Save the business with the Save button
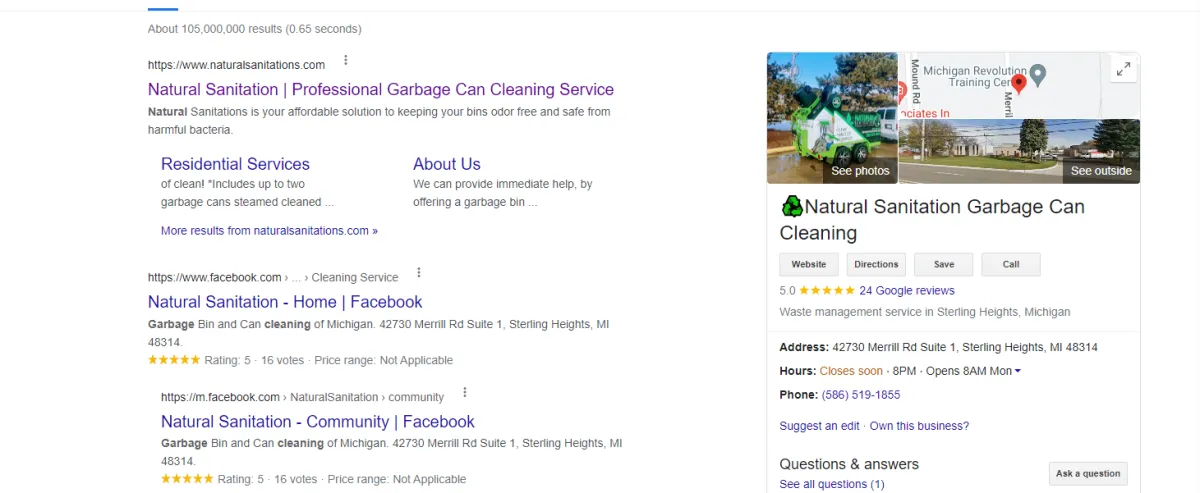This screenshot has width=1200, height=493. click(944, 264)
